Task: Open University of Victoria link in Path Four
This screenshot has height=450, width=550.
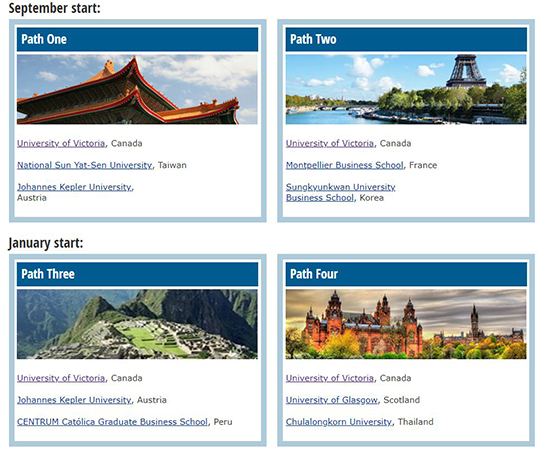Action: 330,378
